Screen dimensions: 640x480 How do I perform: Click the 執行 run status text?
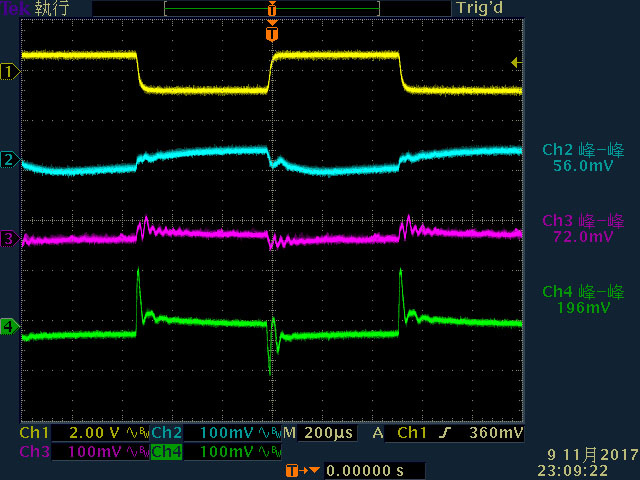click(52, 8)
